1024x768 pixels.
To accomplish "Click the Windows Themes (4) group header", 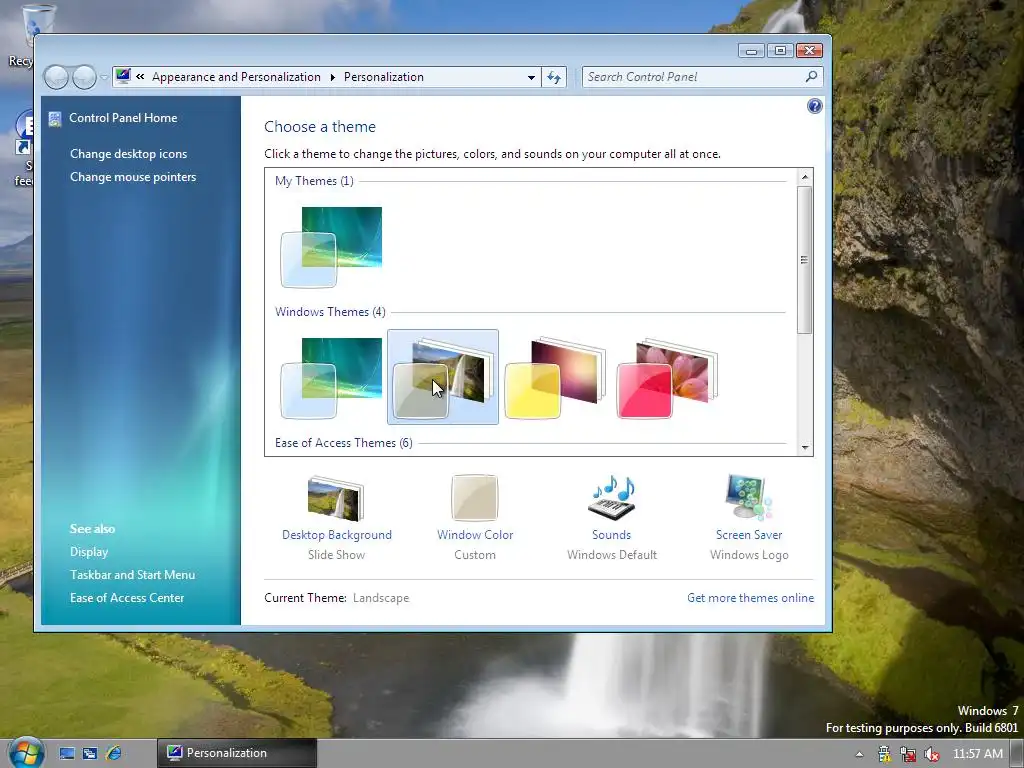I will pos(330,312).
